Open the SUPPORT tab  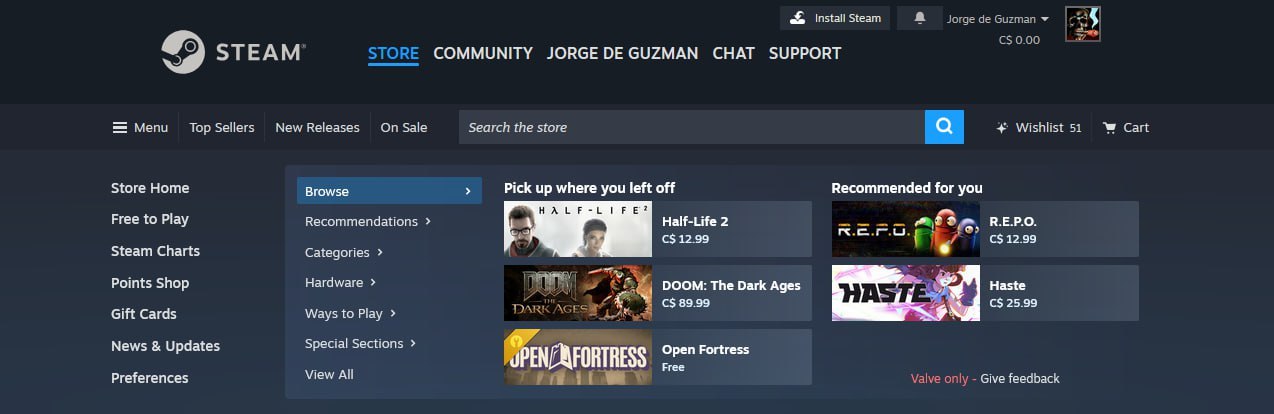(x=805, y=53)
